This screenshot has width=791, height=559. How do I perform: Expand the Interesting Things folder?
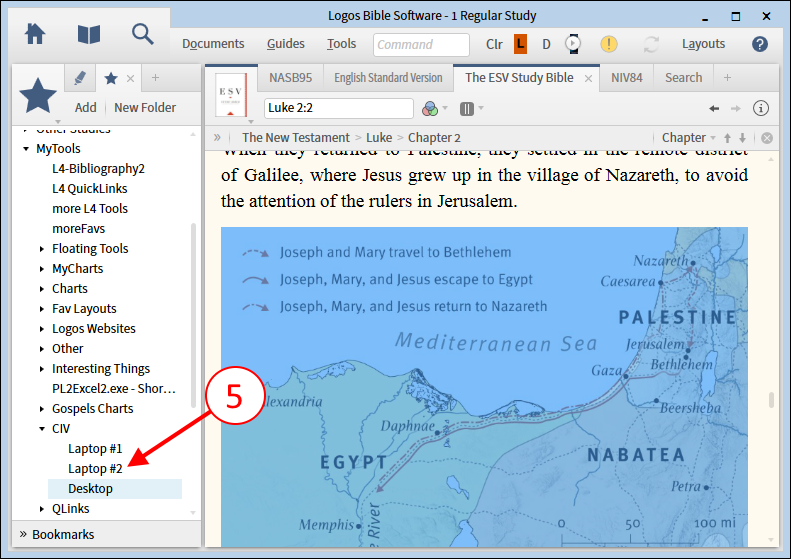[42, 369]
